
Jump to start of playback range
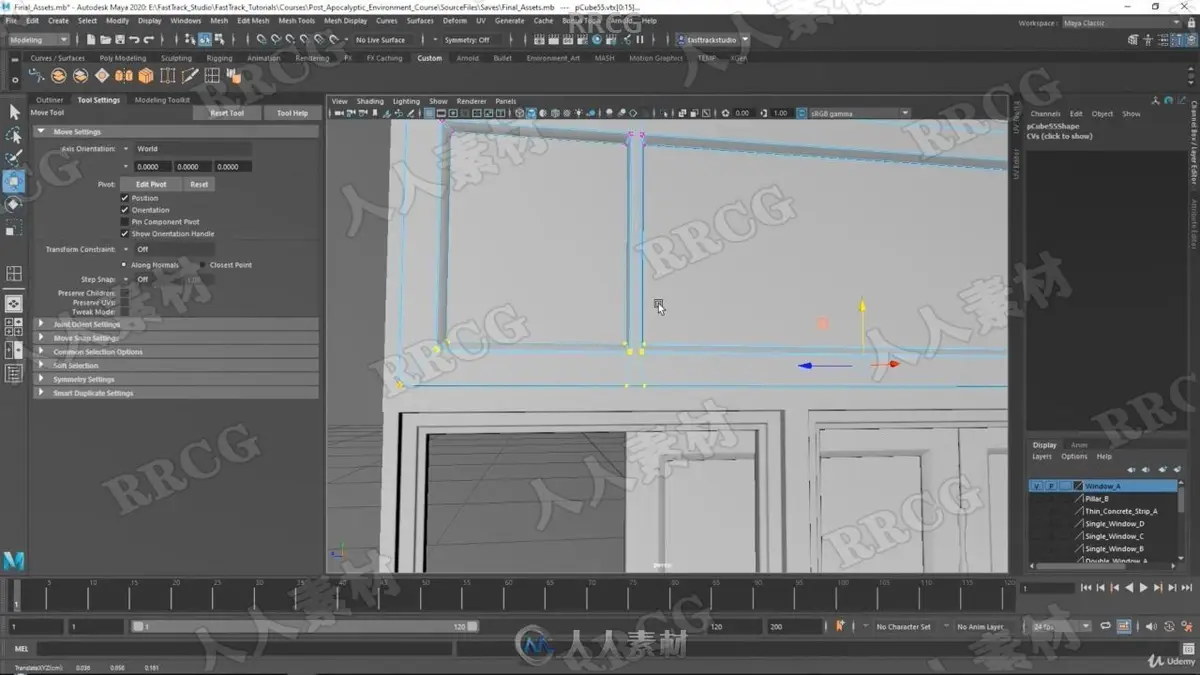(x=1086, y=588)
